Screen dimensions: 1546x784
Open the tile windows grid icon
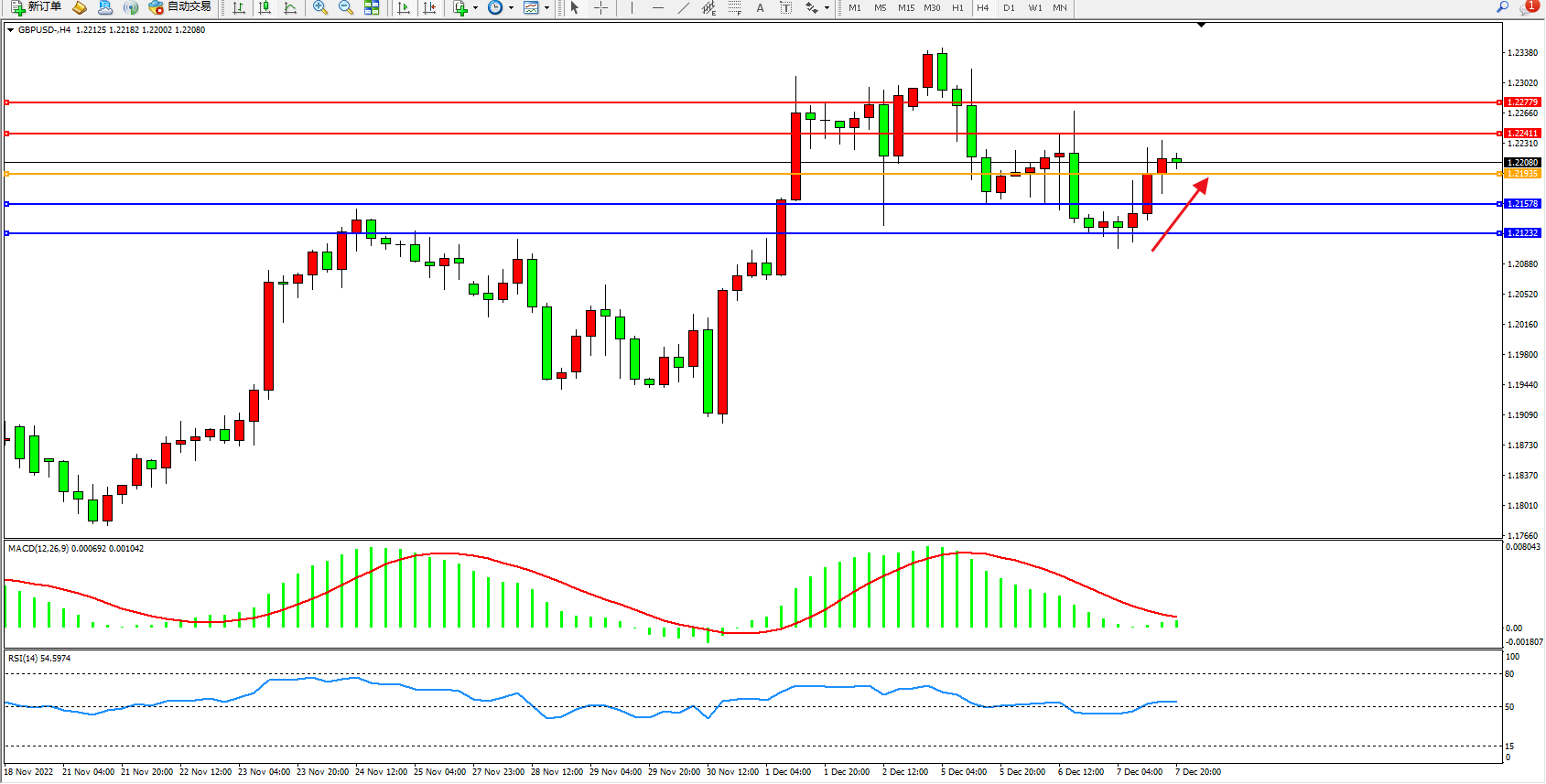coord(372,7)
